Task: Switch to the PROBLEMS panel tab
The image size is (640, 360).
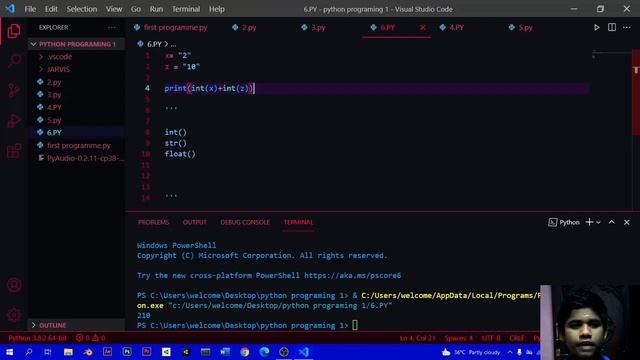Action: (153, 222)
